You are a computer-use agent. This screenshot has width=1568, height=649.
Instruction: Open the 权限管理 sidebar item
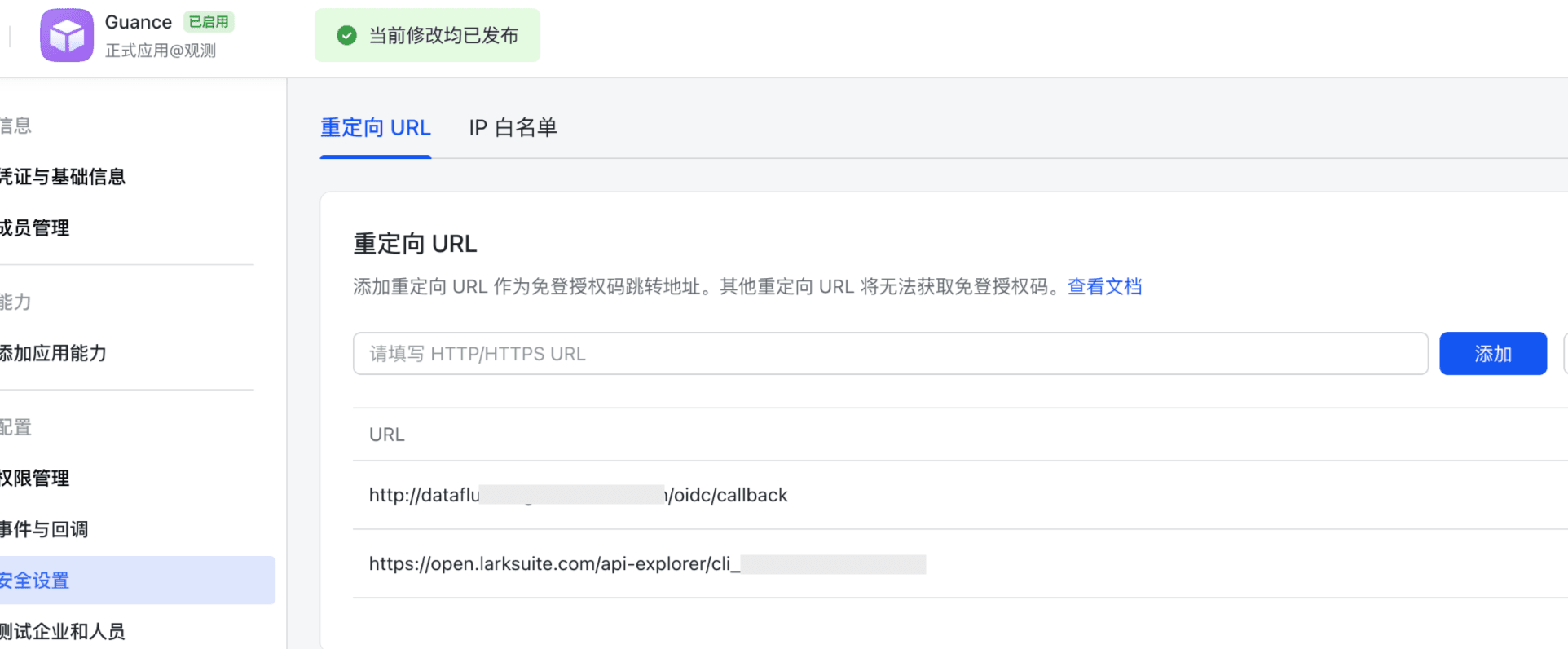[36, 479]
